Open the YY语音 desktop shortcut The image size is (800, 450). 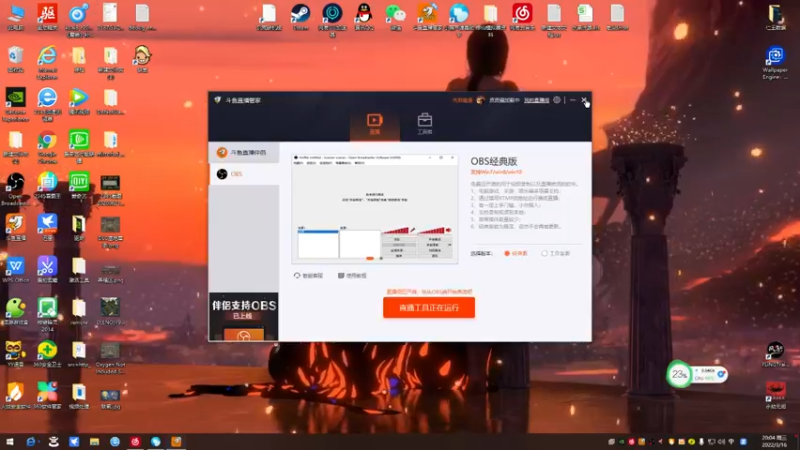(15, 354)
